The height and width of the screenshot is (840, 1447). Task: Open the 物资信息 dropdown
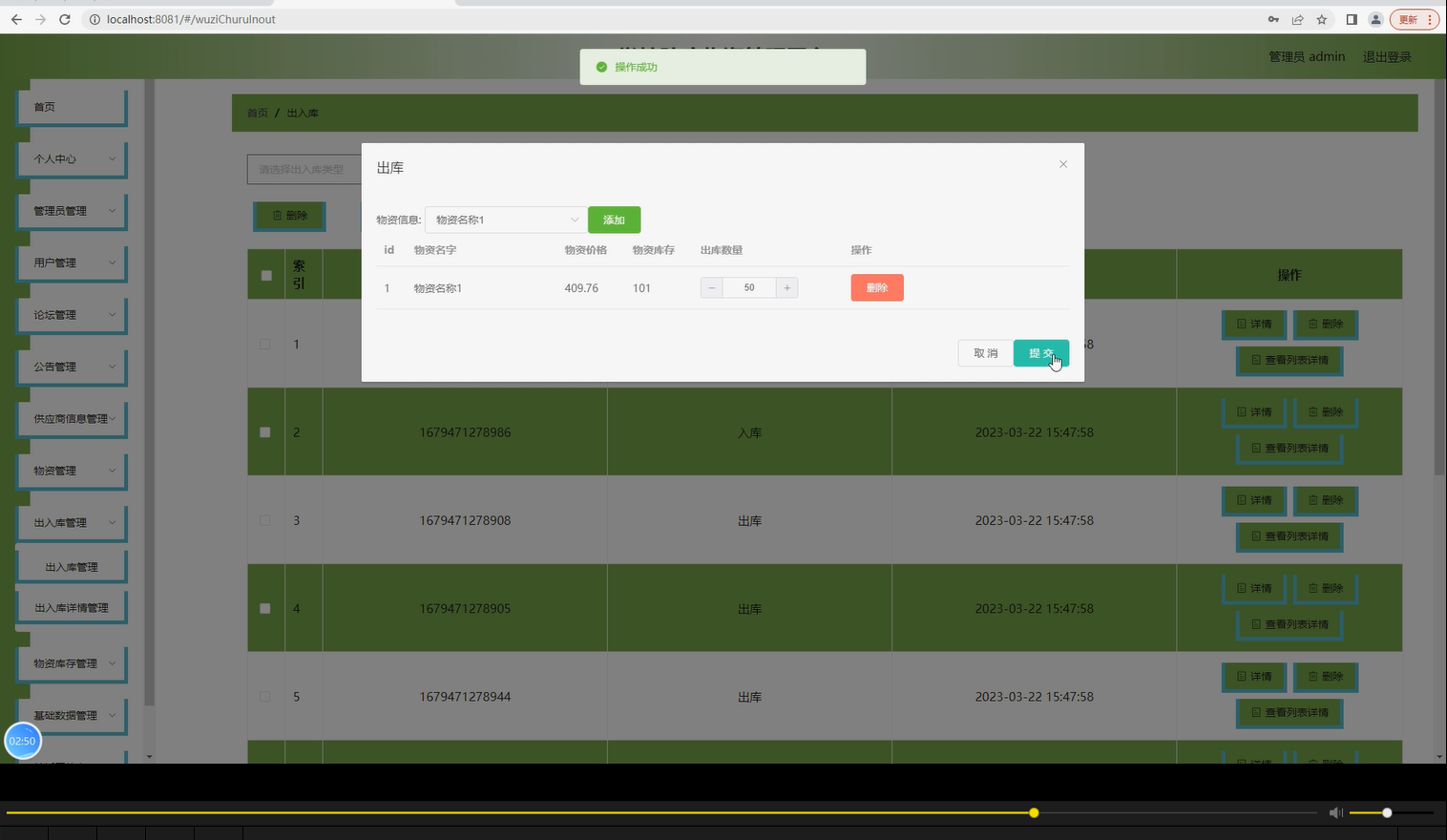506,220
